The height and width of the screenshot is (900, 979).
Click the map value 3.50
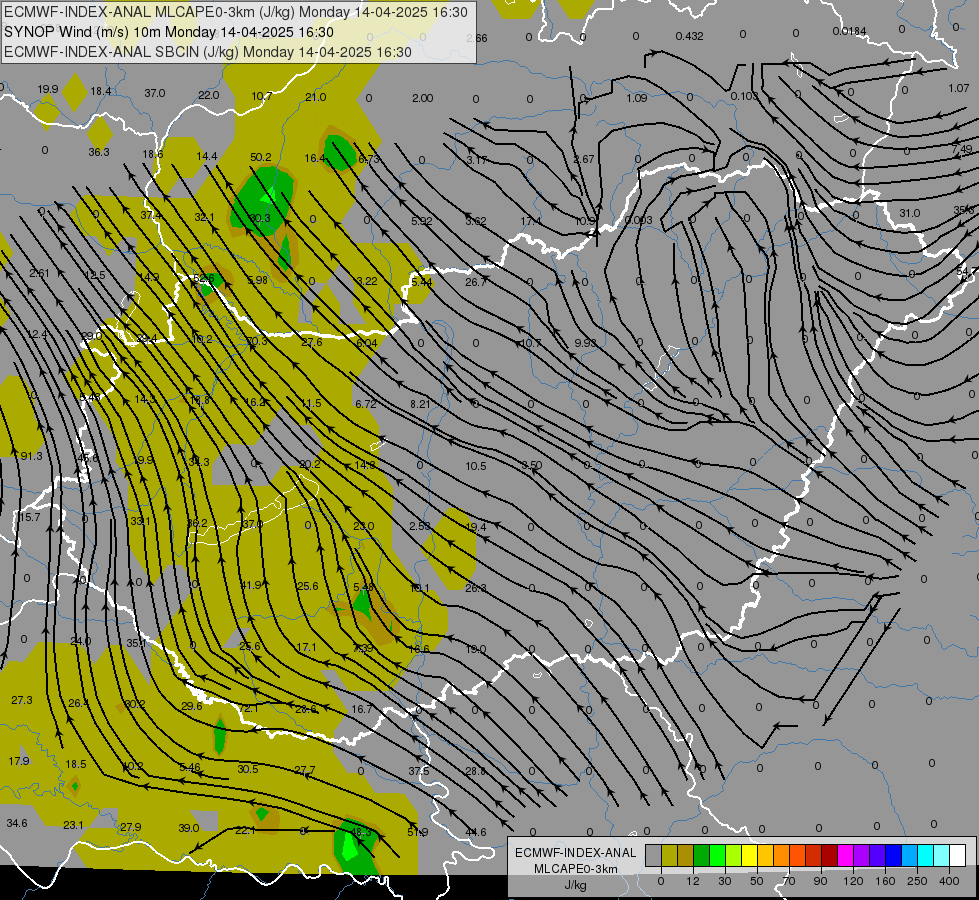(531, 465)
